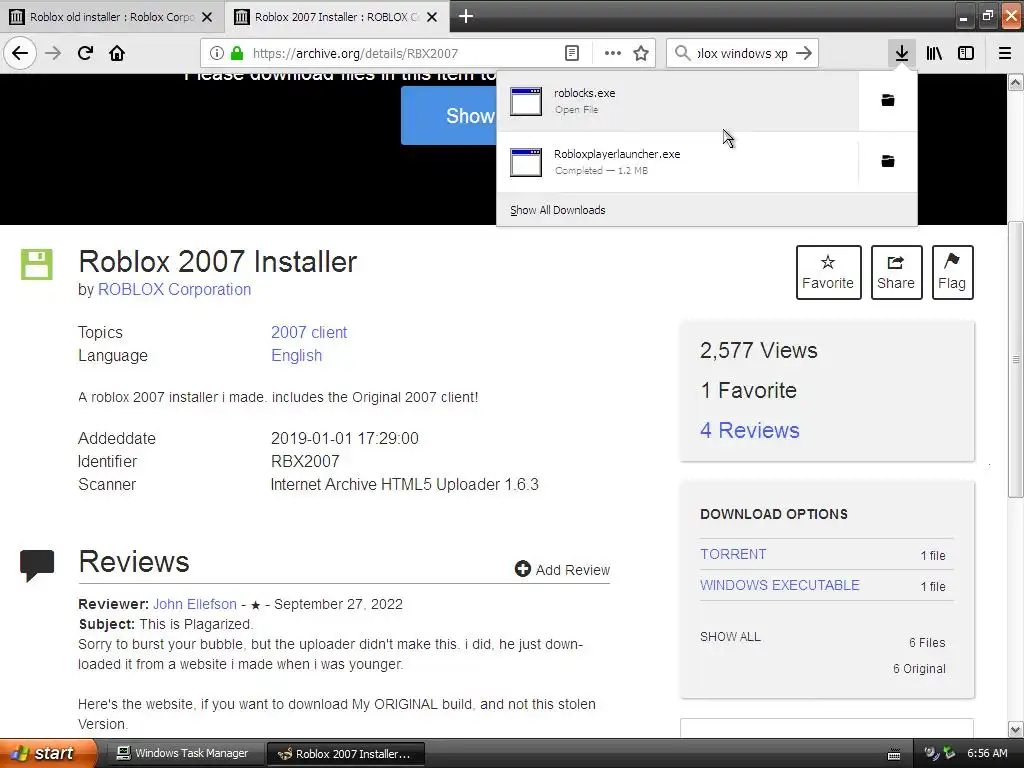
Task: Open containing folder for Robloxplayerlauncher.exe
Action: 888,161
